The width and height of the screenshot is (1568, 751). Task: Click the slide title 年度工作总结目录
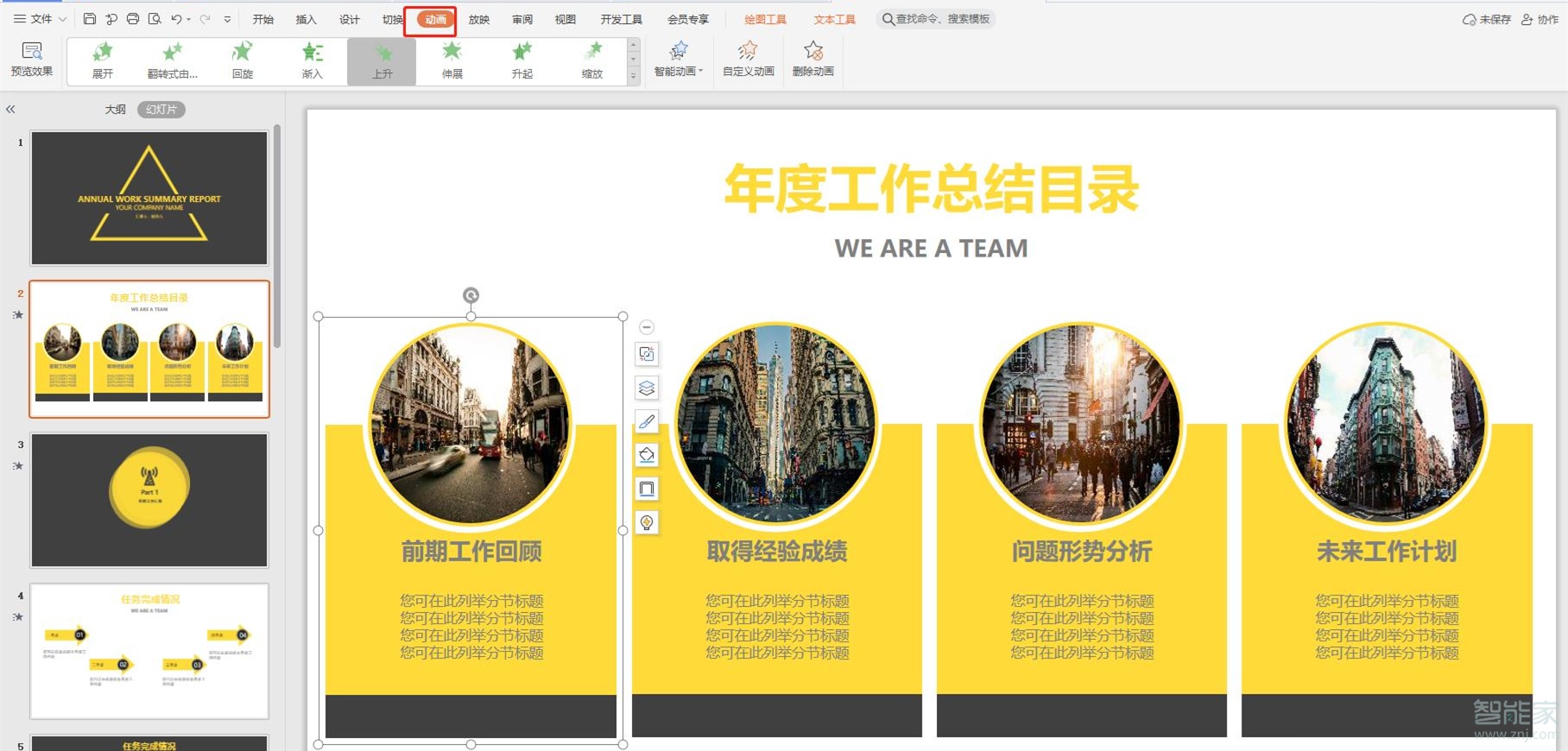pos(932,189)
